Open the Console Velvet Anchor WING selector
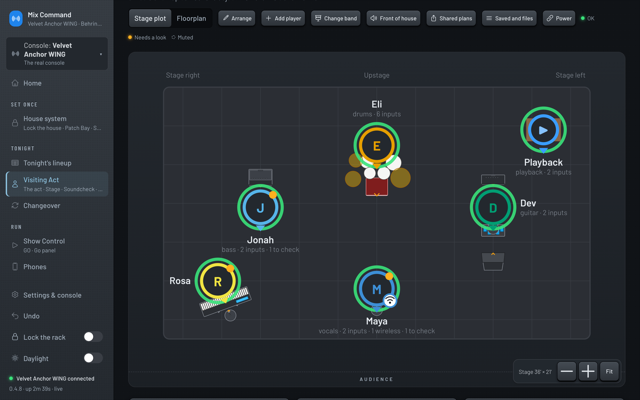640x400 pixels. coord(57,54)
